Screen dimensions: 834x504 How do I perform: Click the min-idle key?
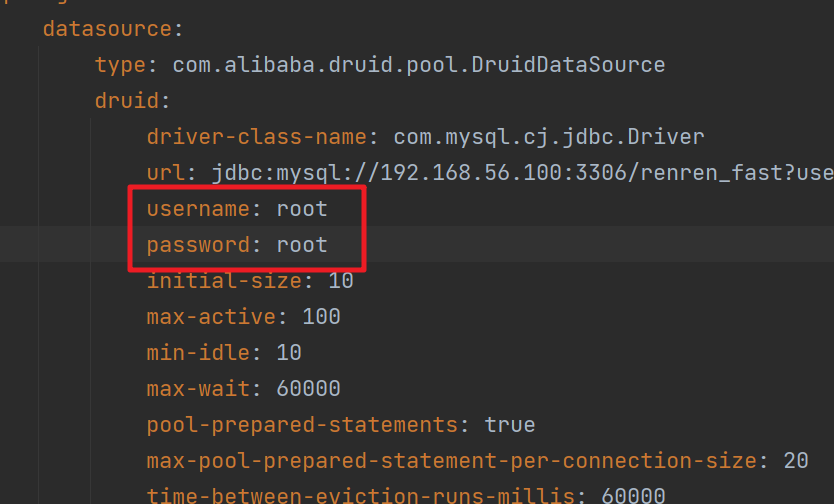click(198, 353)
